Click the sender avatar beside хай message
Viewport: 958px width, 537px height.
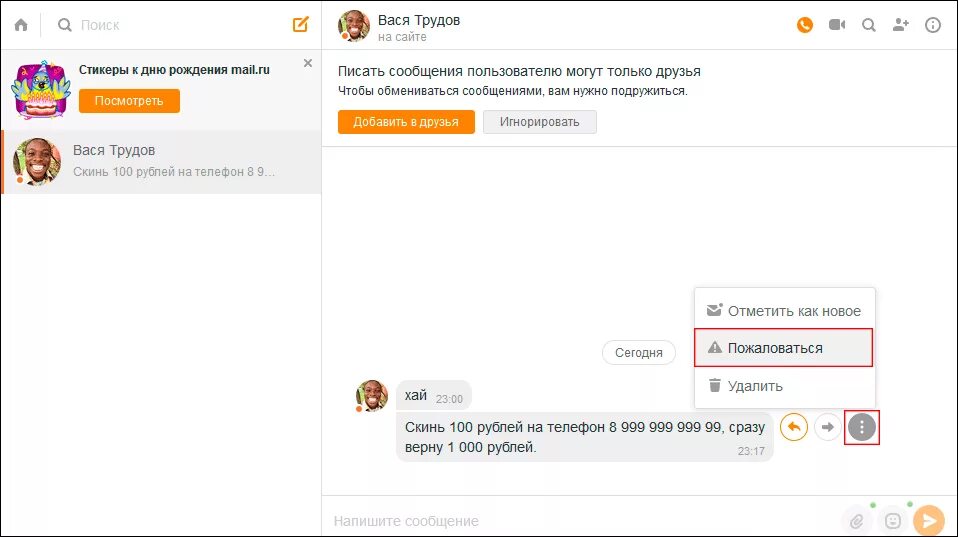click(x=371, y=396)
